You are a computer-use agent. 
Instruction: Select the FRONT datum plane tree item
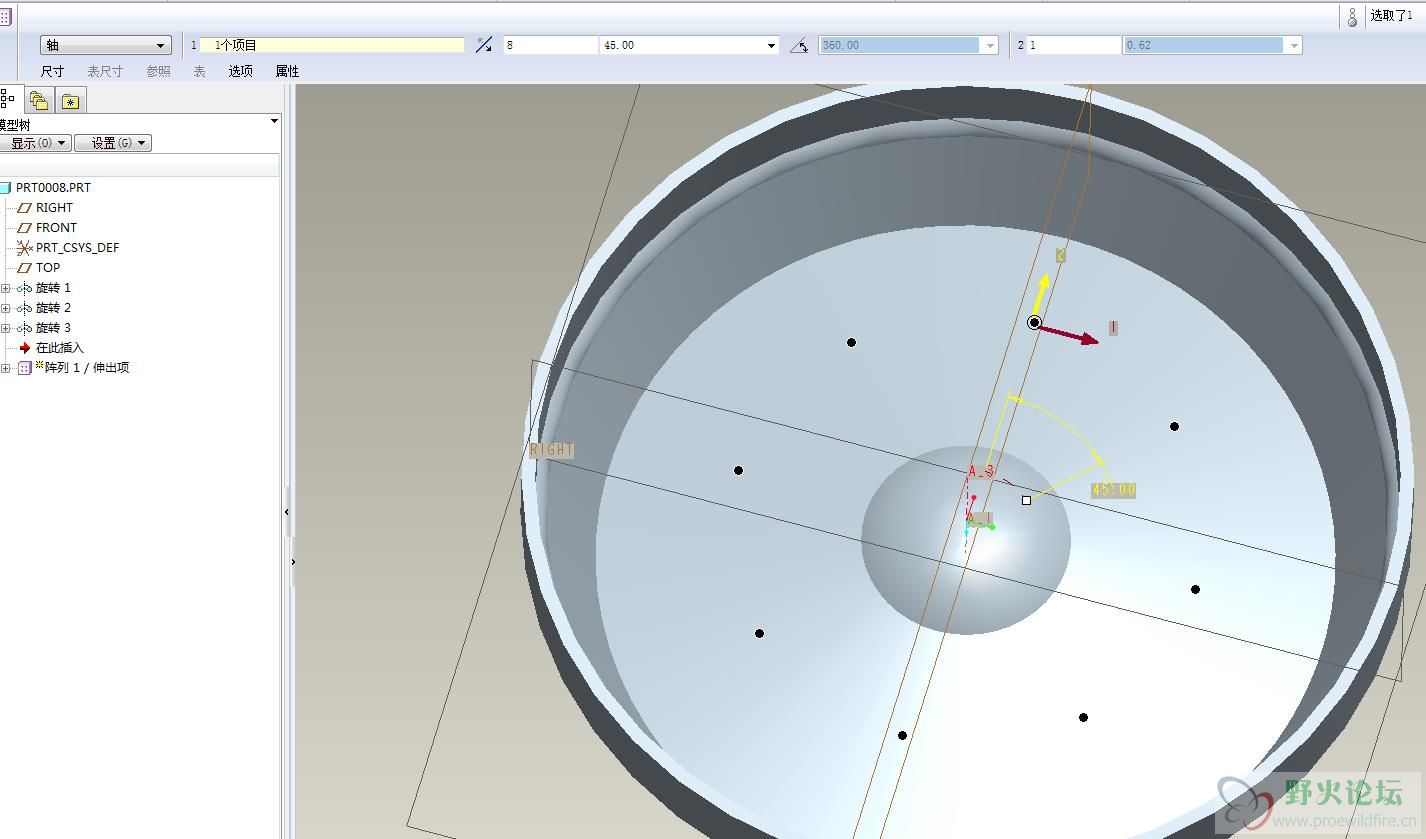(56, 227)
